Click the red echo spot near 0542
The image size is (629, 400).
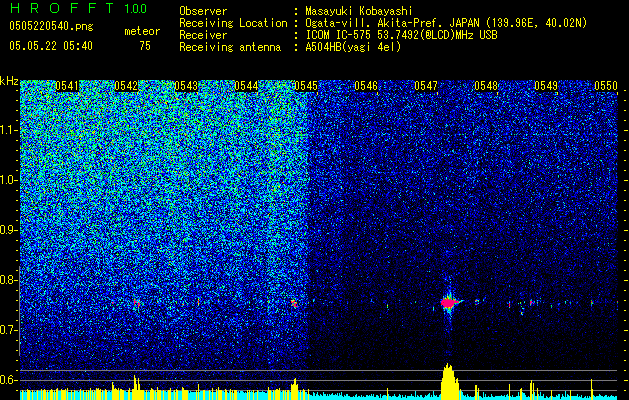[x=137, y=303]
